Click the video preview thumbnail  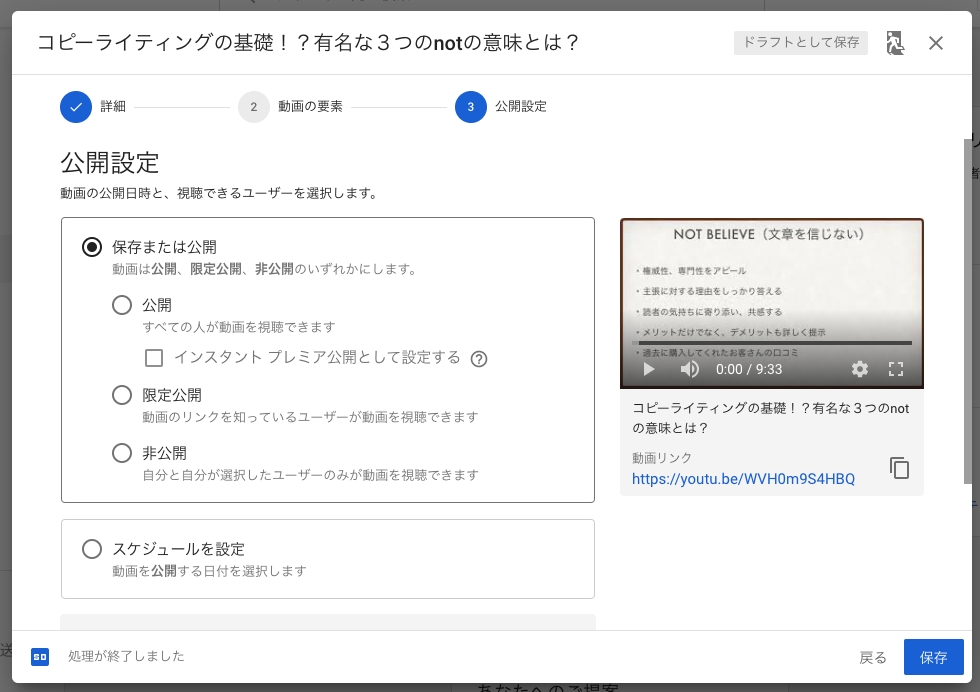click(x=772, y=285)
